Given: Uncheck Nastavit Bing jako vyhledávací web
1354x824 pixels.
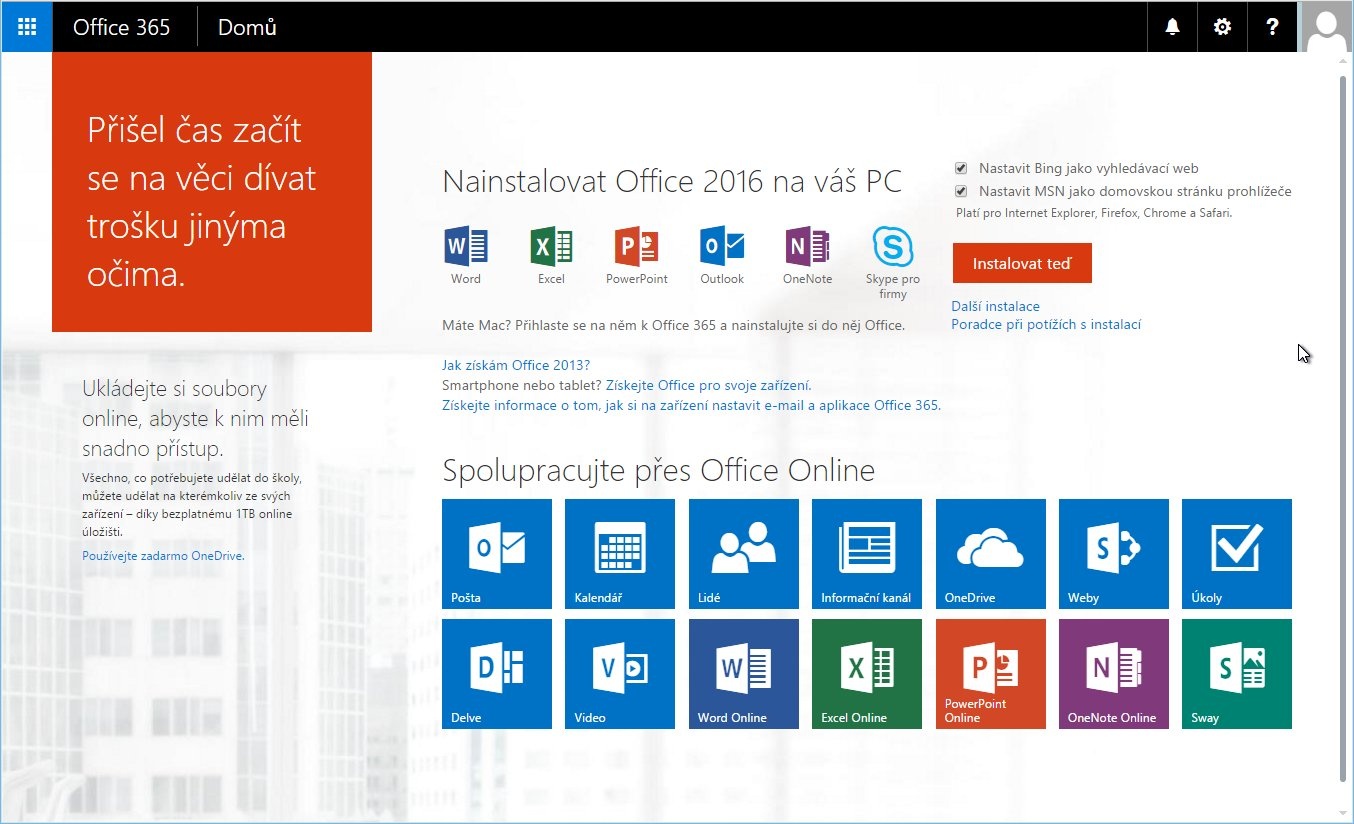Looking at the screenshot, I should click(x=961, y=168).
